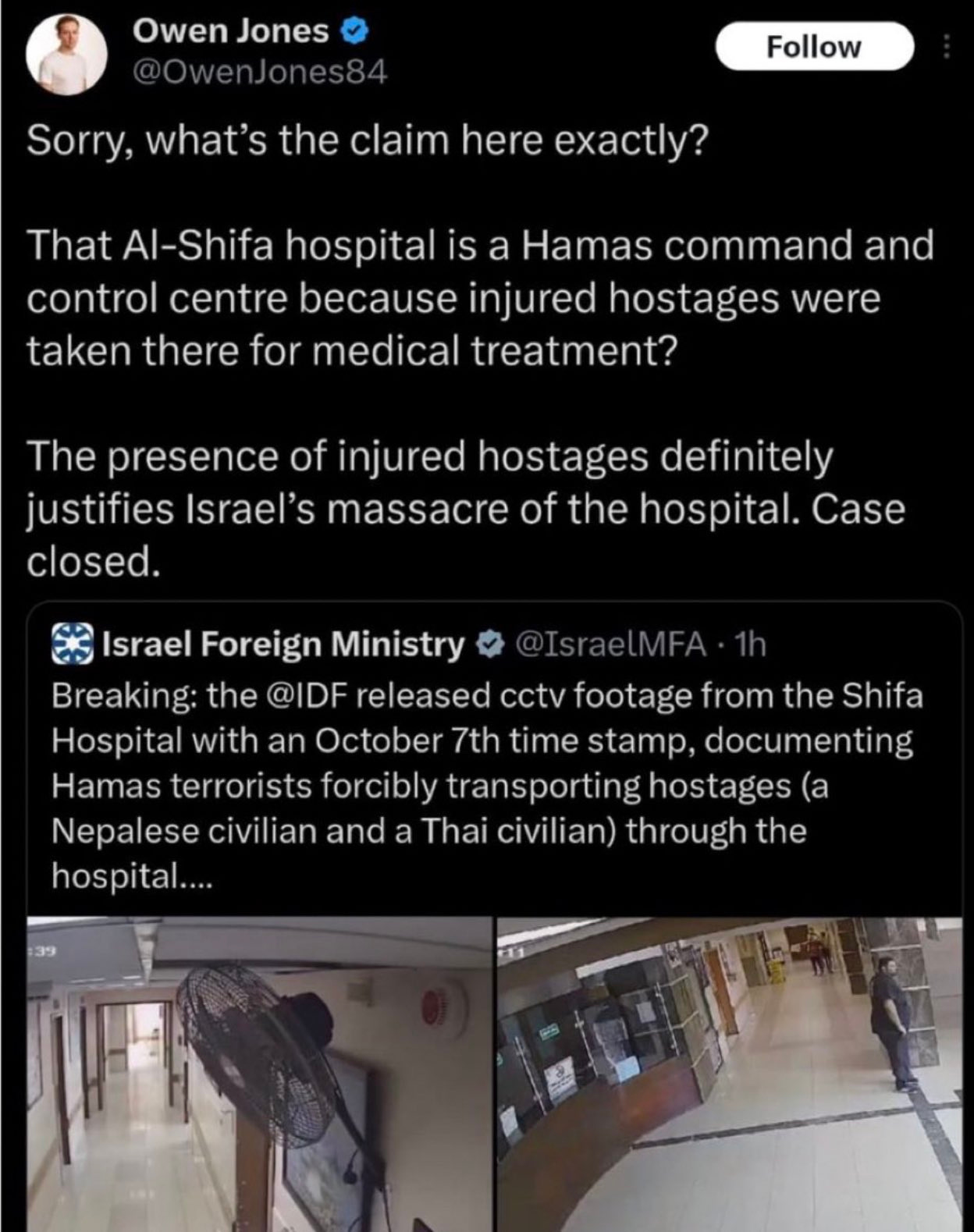The width and height of the screenshot is (974, 1232).
Task: Open the @OwenJones84 handle link
Action: (x=260, y=73)
